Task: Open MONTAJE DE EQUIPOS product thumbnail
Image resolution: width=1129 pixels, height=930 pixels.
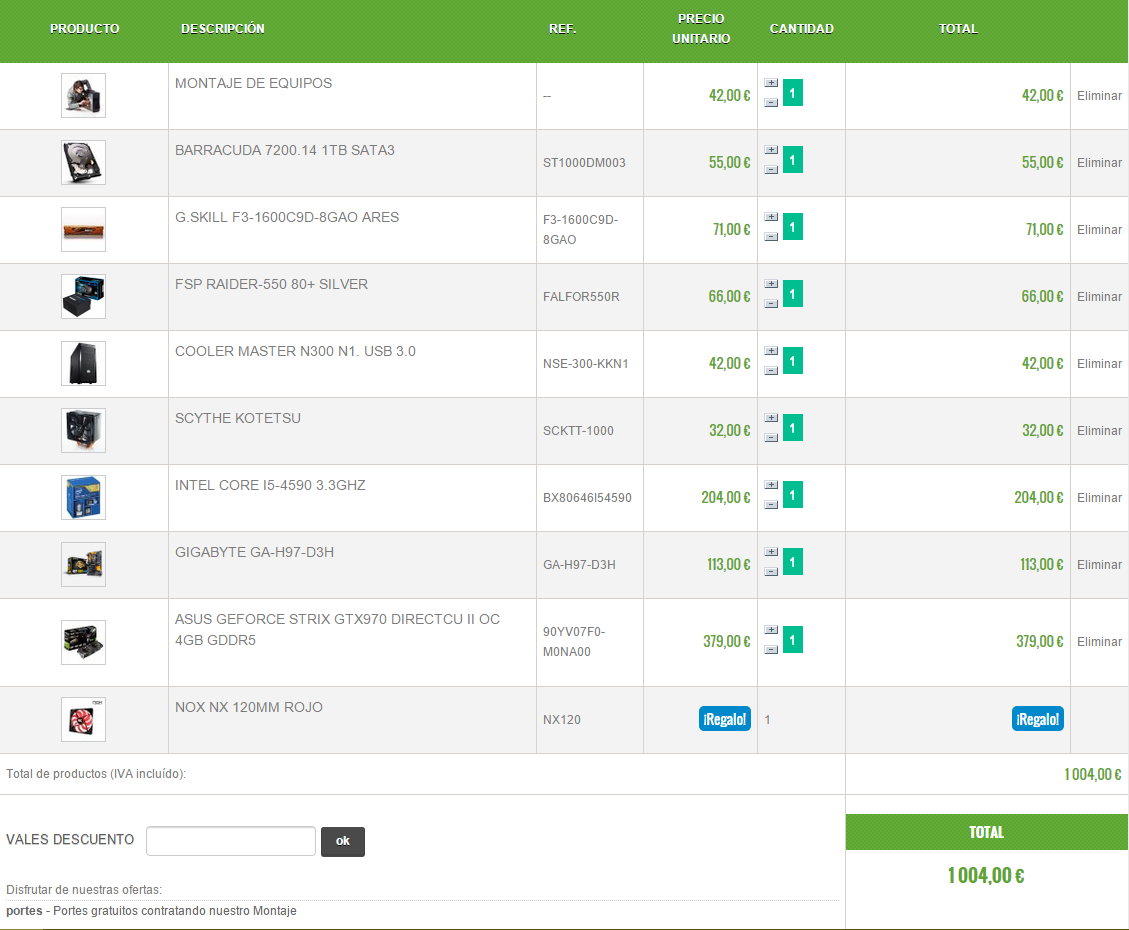Action: pyautogui.click(x=84, y=95)
